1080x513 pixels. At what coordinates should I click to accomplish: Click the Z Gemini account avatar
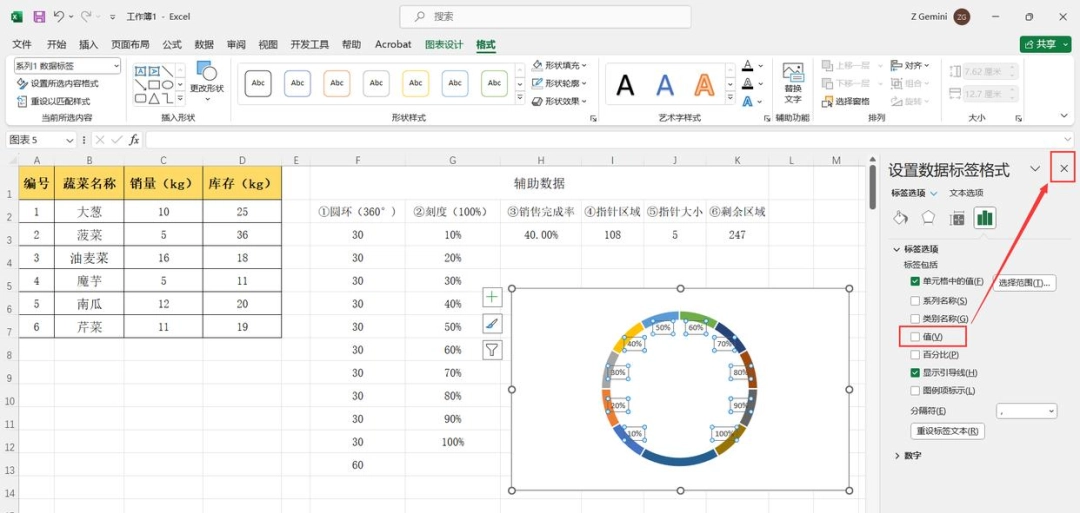click(962, 17)
